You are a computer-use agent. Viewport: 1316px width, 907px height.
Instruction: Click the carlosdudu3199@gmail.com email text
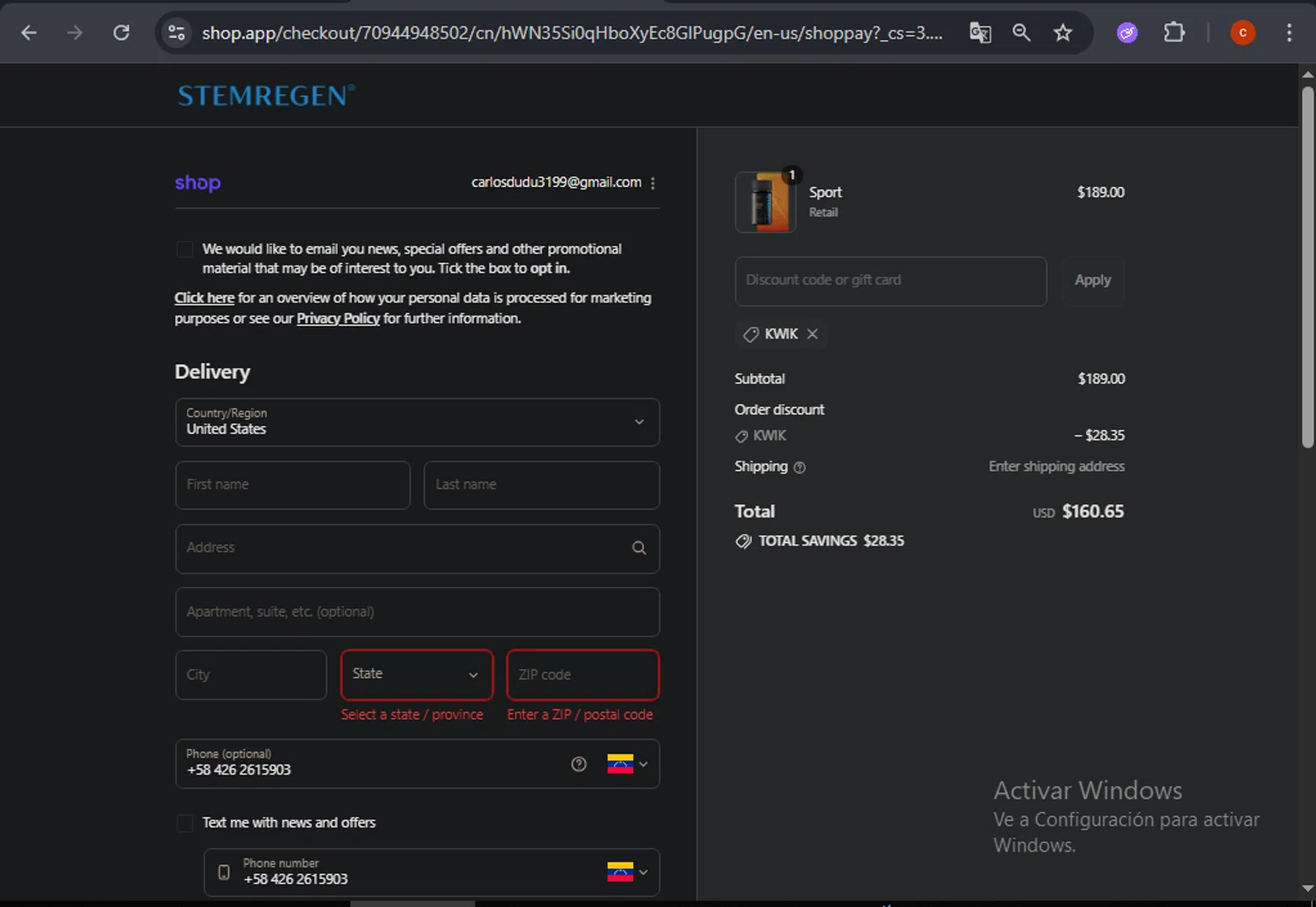point(556,182)
